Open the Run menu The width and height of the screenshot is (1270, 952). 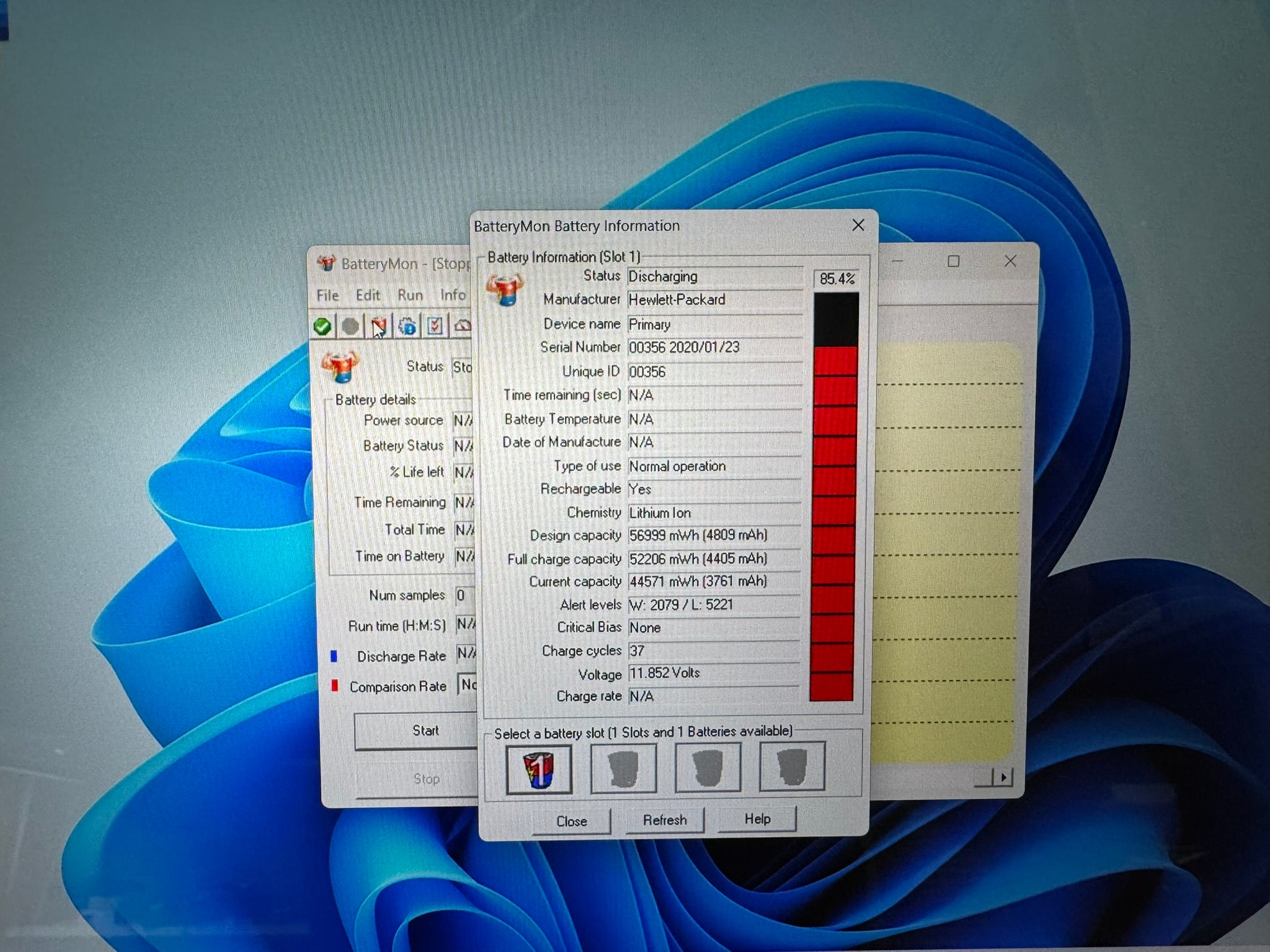click(410, 295)
